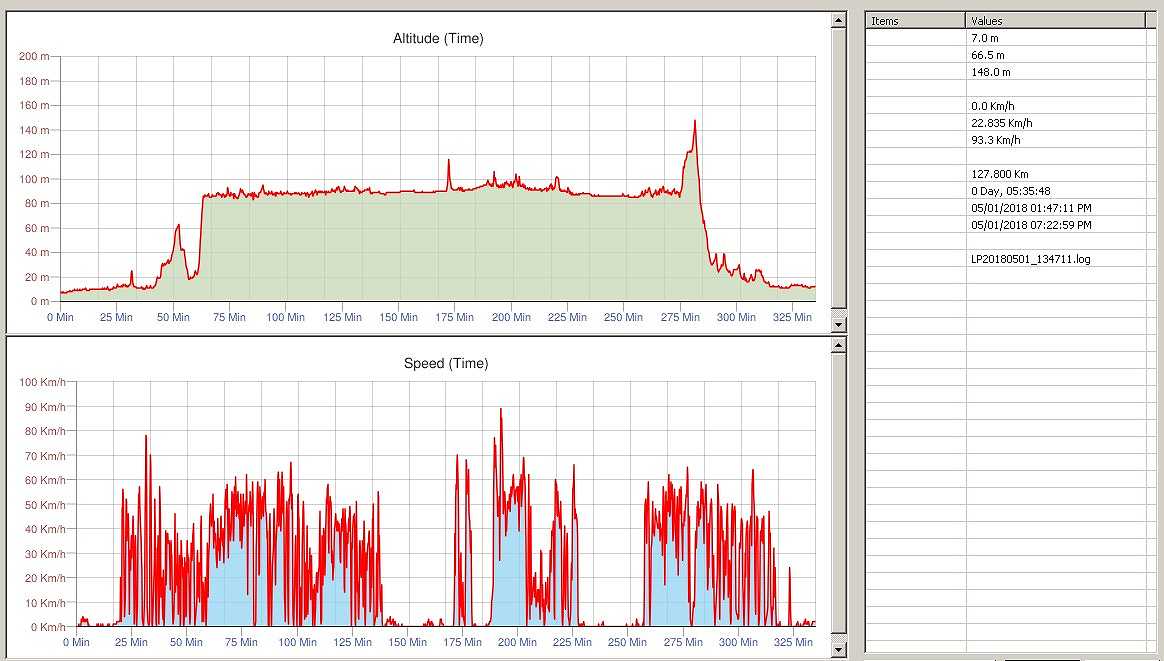Click the Items column header
This screenshot has width=1164, height=661.
point(915,20)
